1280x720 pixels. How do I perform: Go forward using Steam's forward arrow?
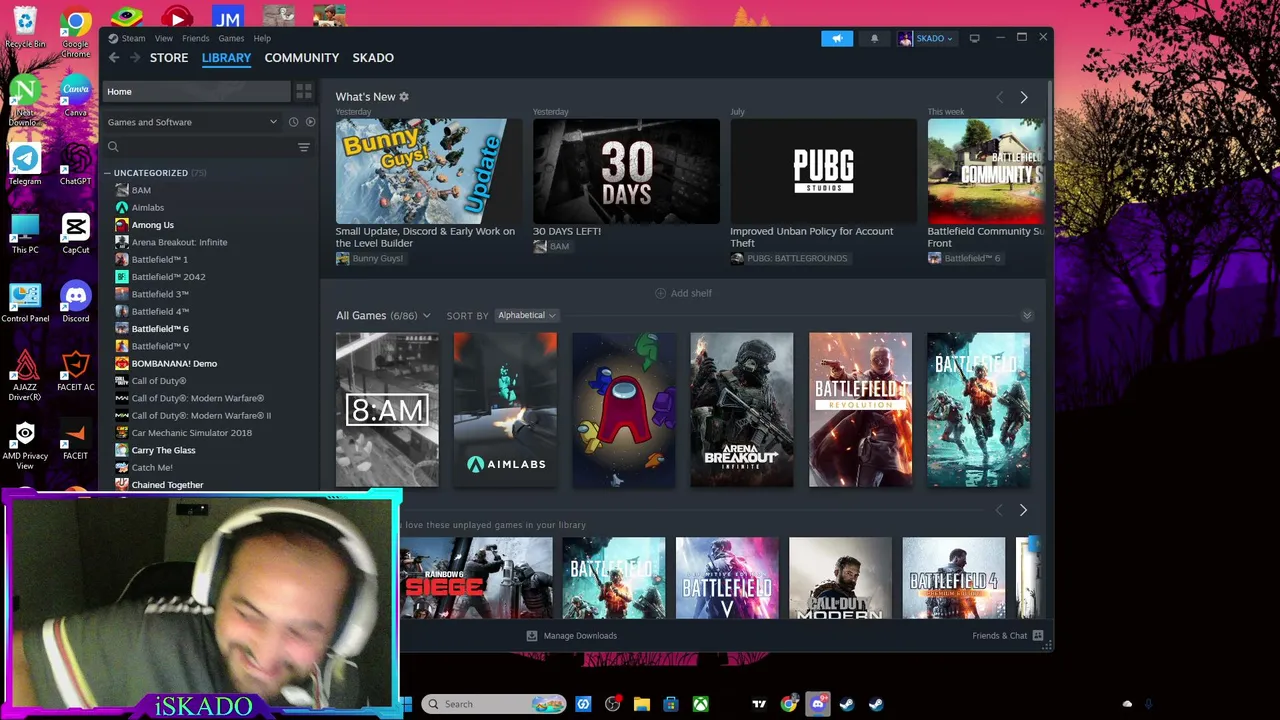pyautogui.click(x=134, y=58)
